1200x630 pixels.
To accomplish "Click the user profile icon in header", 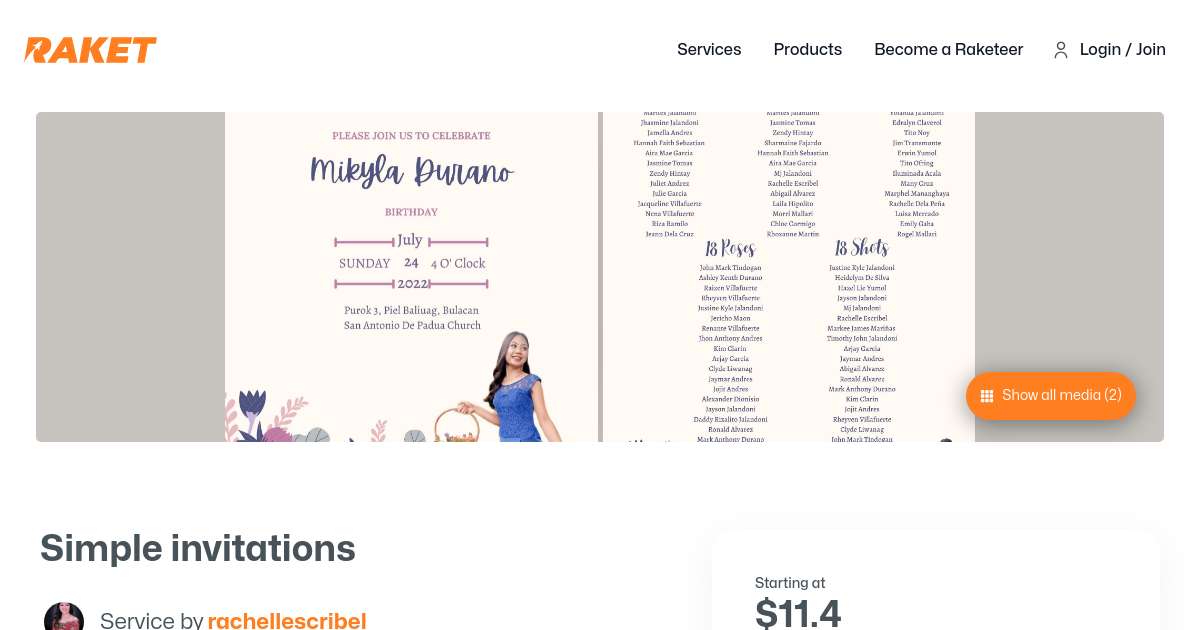I will pos(1061,50).
